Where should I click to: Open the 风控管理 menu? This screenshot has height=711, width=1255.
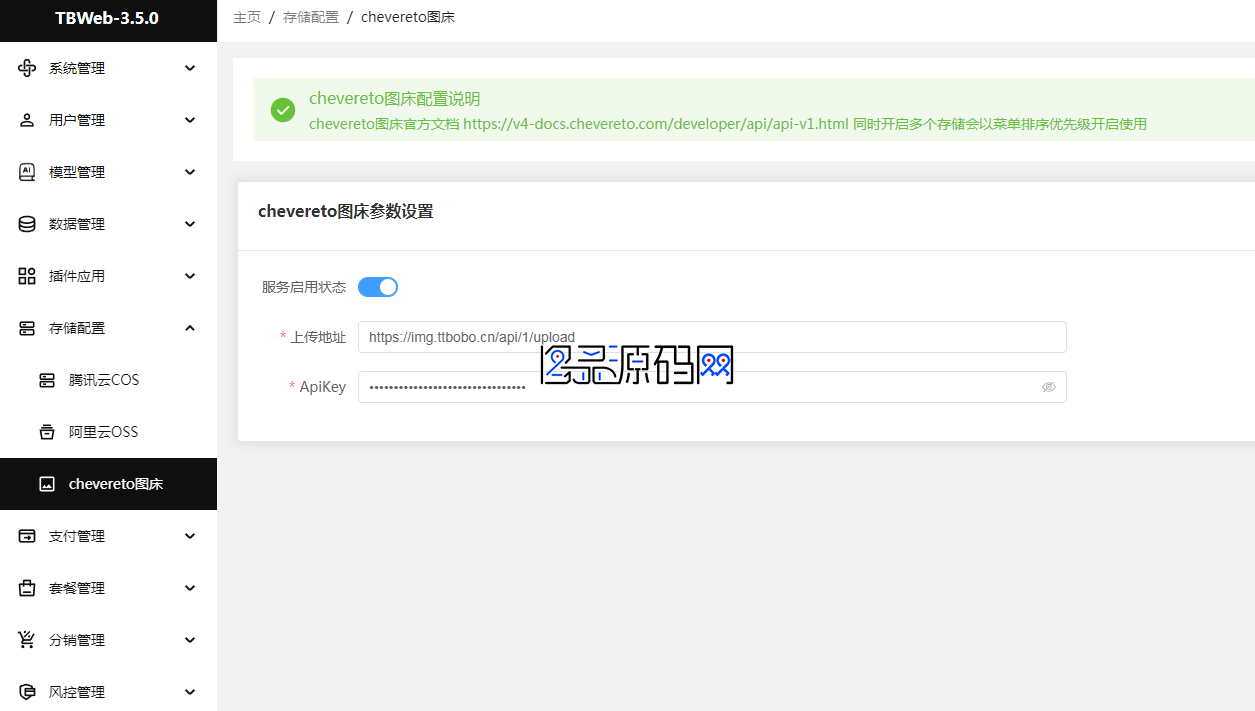(x=108, y=692)
